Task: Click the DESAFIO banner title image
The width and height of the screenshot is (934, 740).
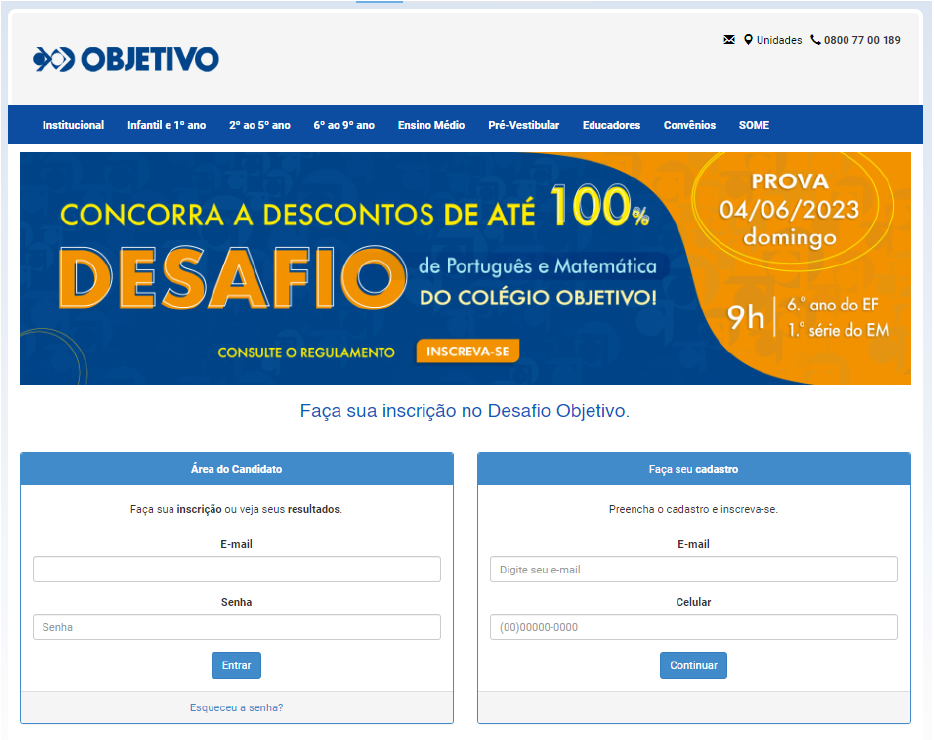Action: 232,278
